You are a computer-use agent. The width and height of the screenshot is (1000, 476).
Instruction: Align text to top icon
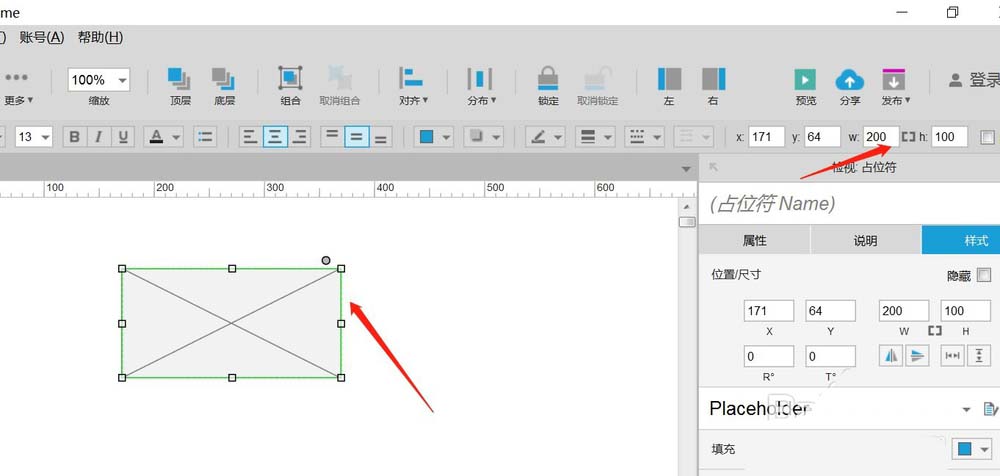[332, 137]
